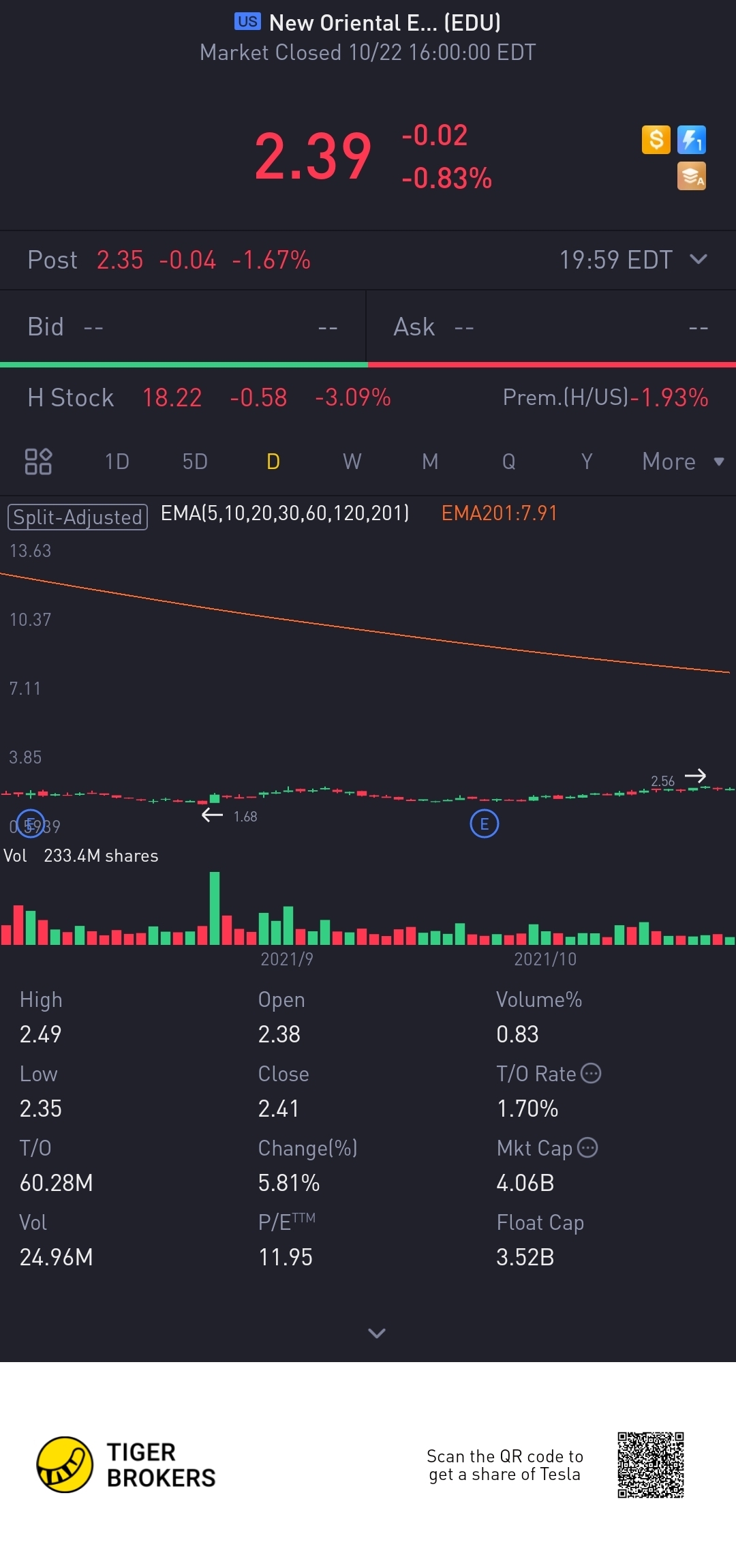Toggle the Split-Adjusted option
This screenshot has height=1568, width=736.
(x=78, y=517)
